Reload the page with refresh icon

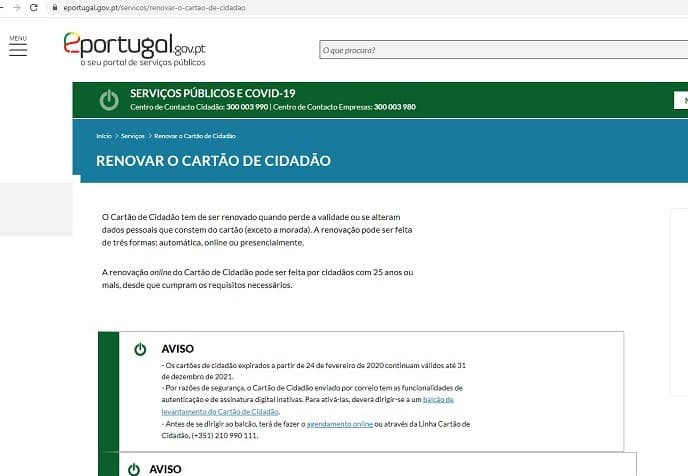(34, 7)
